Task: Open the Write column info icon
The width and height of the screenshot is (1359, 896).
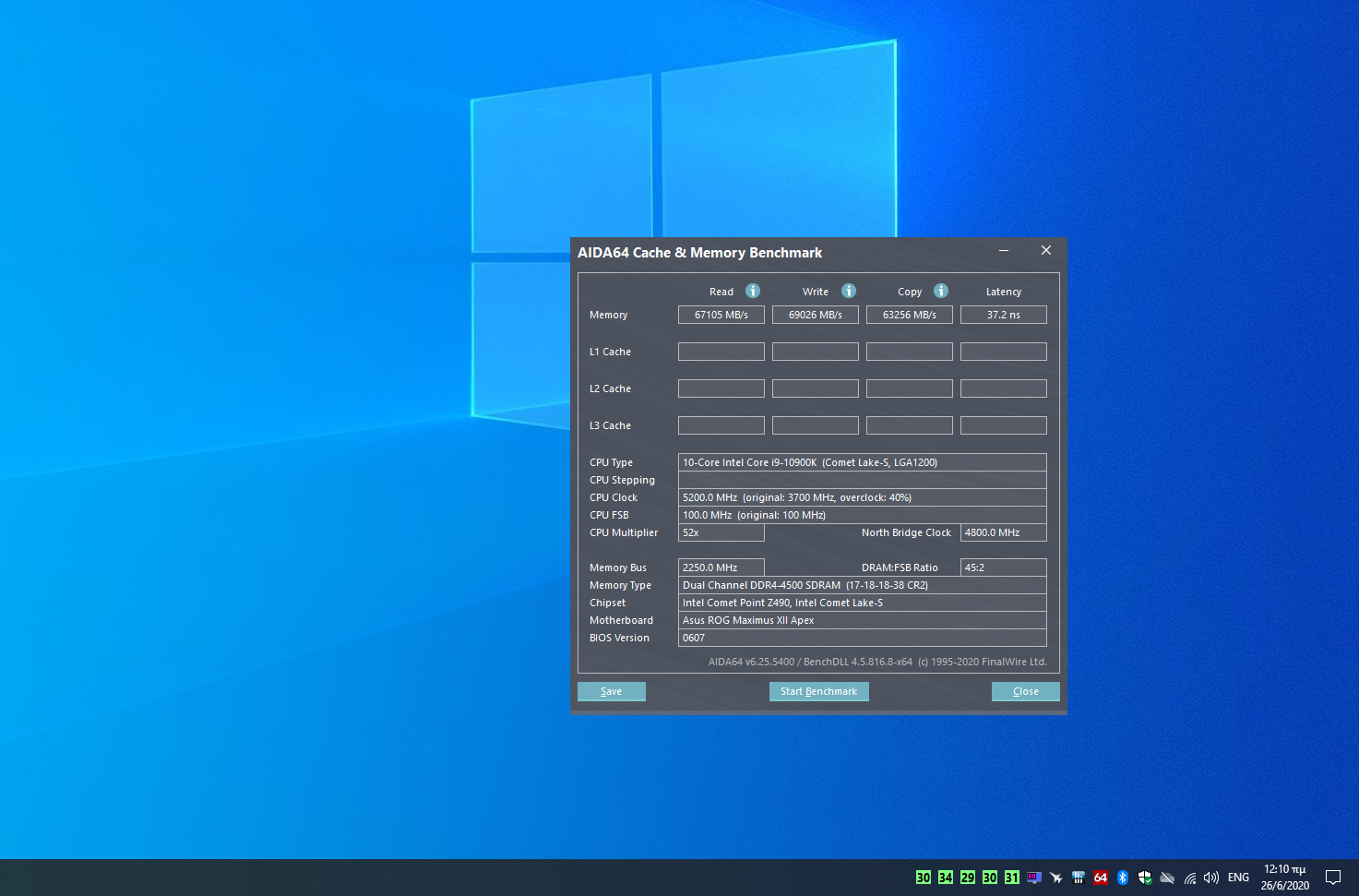Action: [849, 291]
